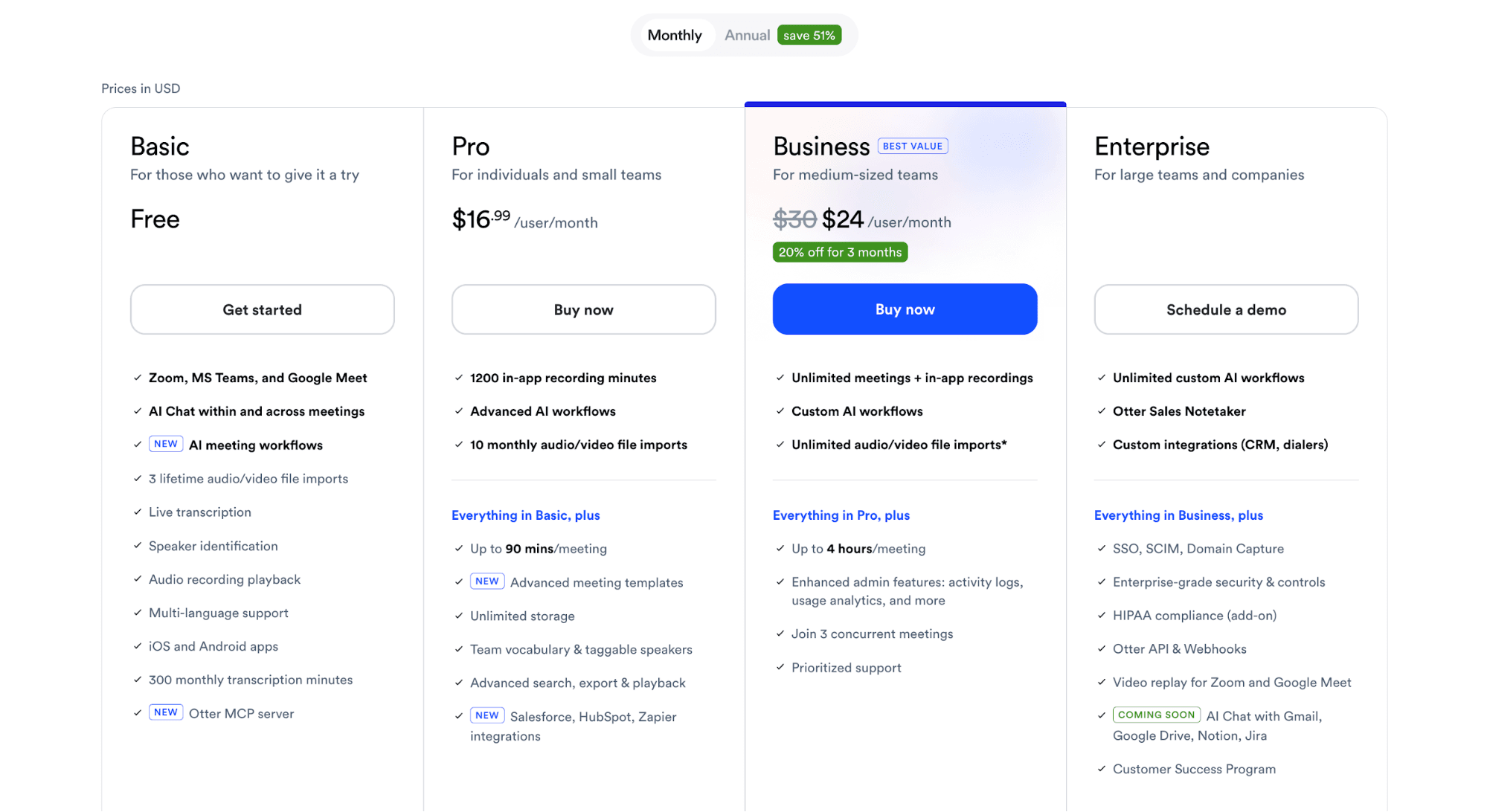1487x812 pixels.
Task: Click Get started for Basic plan
Action: pyautogui.click(x=262, y=309)
